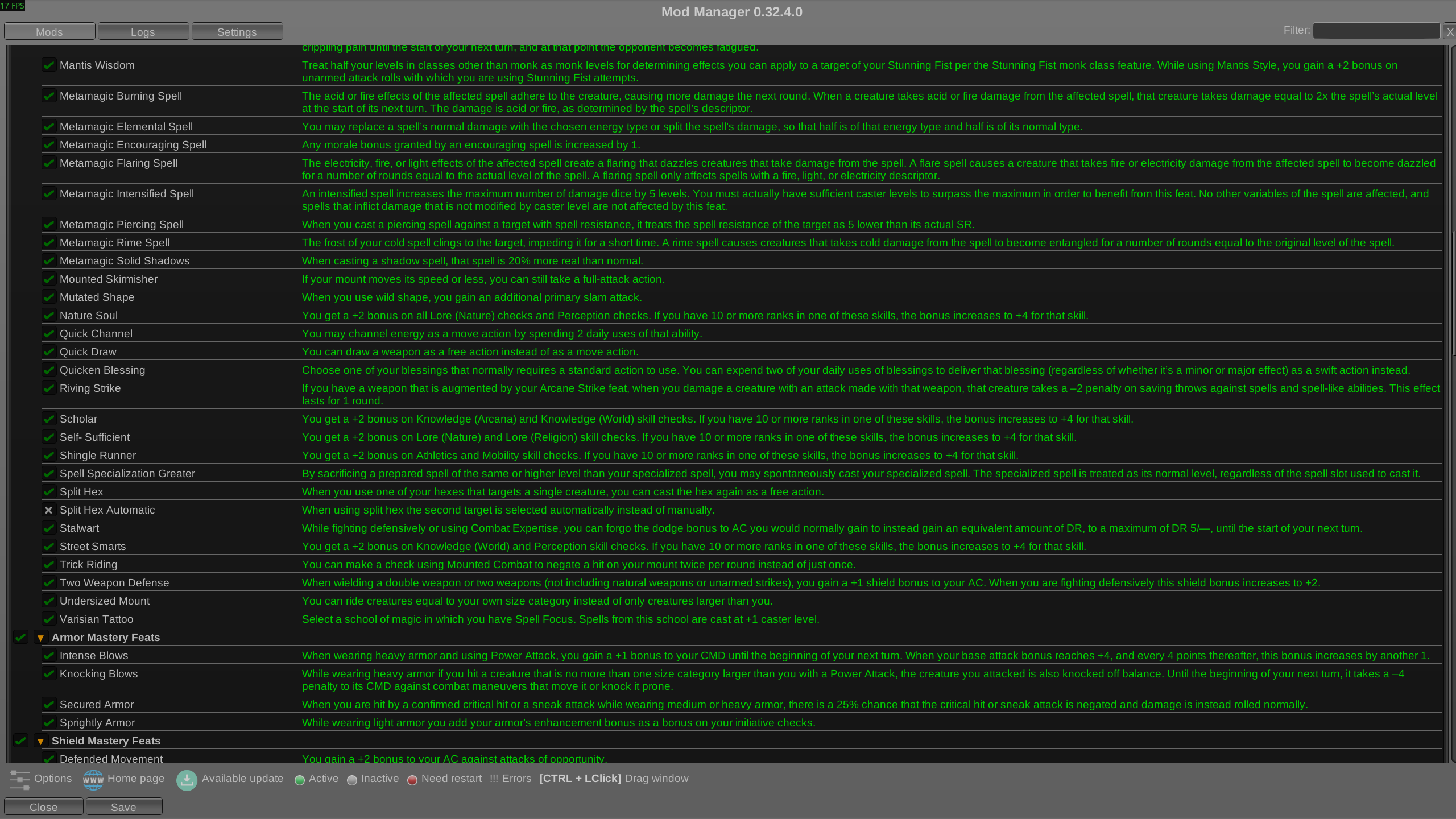Toggle the Metamagic Flaring Spell checkbox

(49, 163)
